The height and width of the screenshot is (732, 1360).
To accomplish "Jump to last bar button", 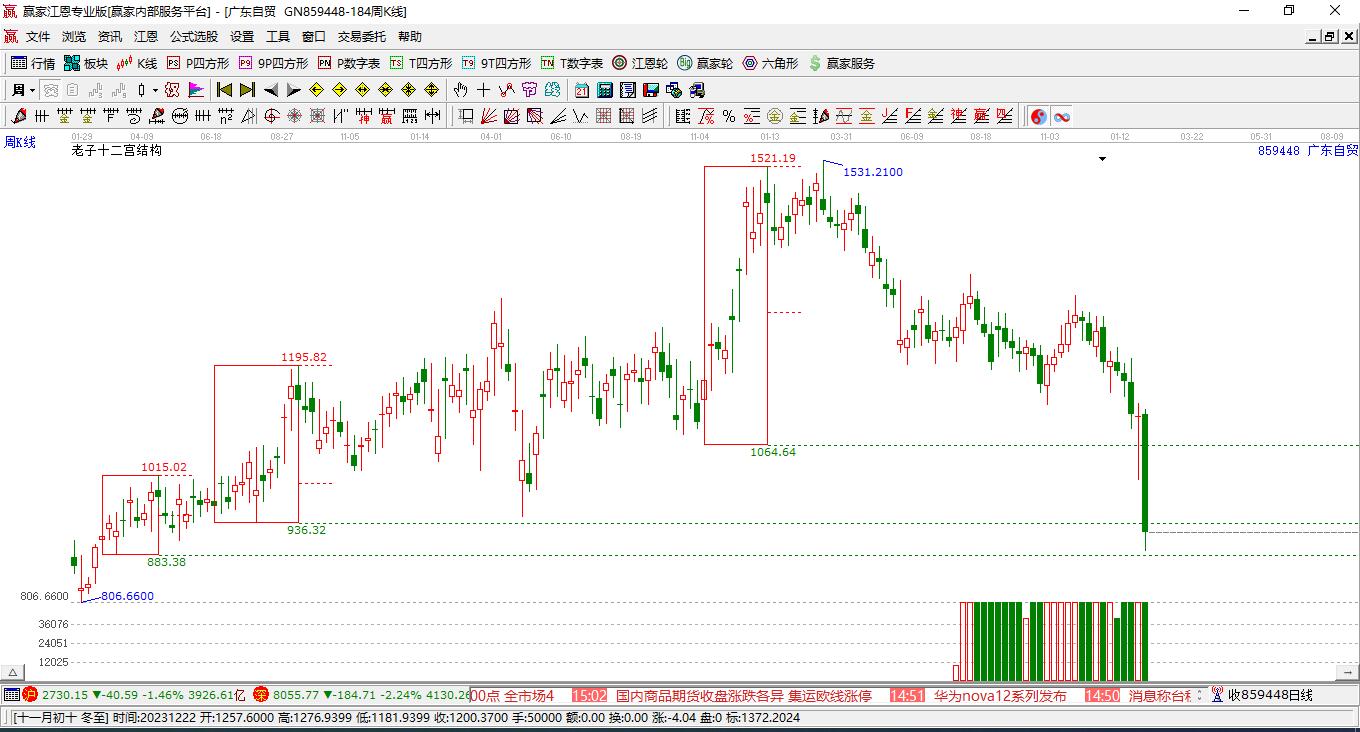I will point(247,89).
